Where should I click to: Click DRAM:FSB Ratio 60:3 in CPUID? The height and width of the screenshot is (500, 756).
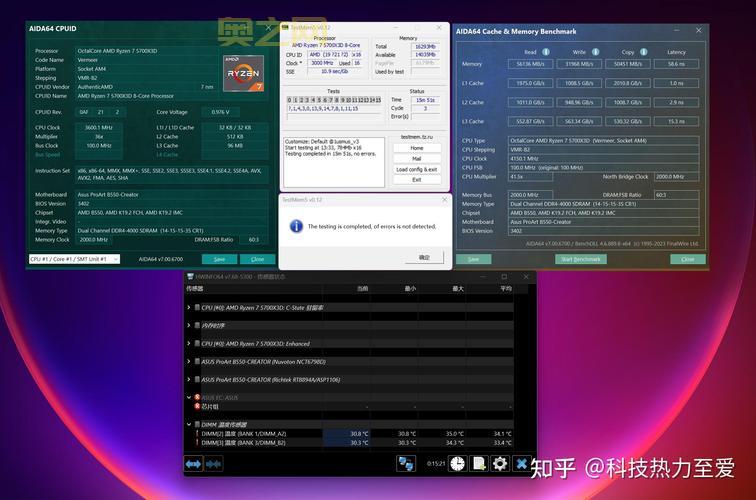(x=254, y=240)
